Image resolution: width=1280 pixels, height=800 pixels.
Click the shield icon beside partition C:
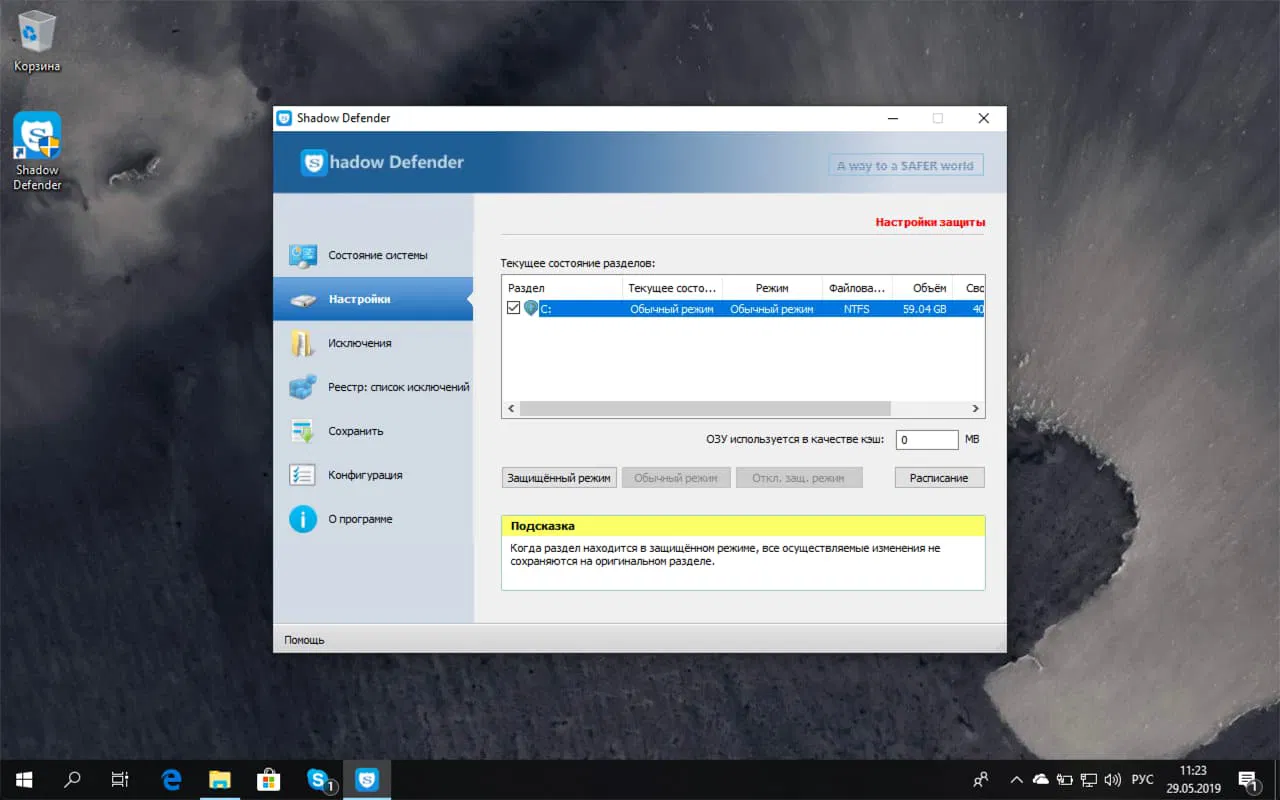click(x=530, y=309)
